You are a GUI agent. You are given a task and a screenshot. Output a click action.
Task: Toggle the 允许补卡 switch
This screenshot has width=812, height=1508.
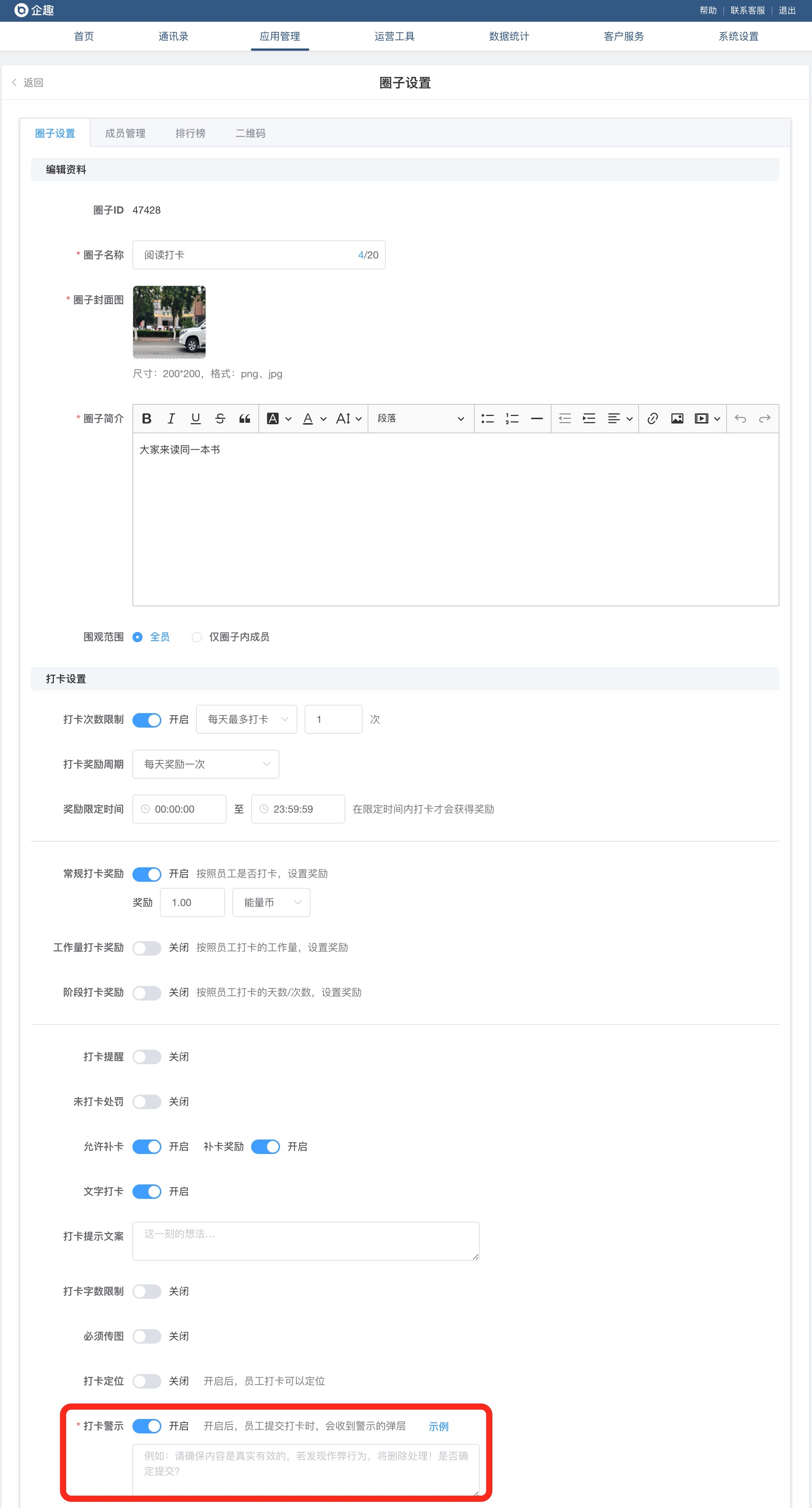pyautogui.click(x=147, y=1147)
